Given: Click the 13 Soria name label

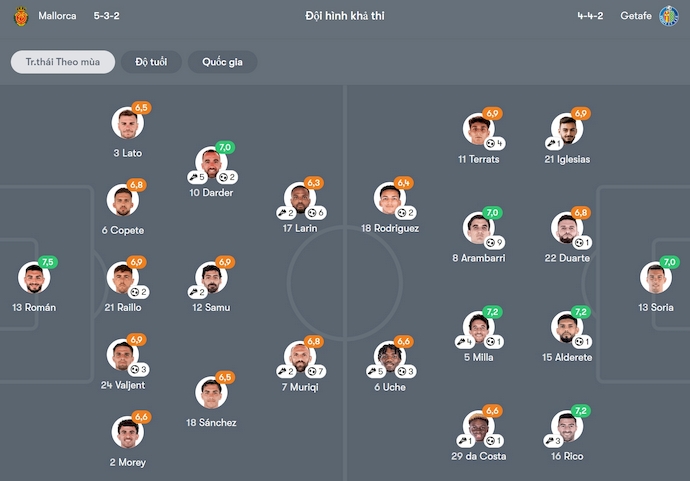Looking at the screenshot, I should (x=656, y=308).
